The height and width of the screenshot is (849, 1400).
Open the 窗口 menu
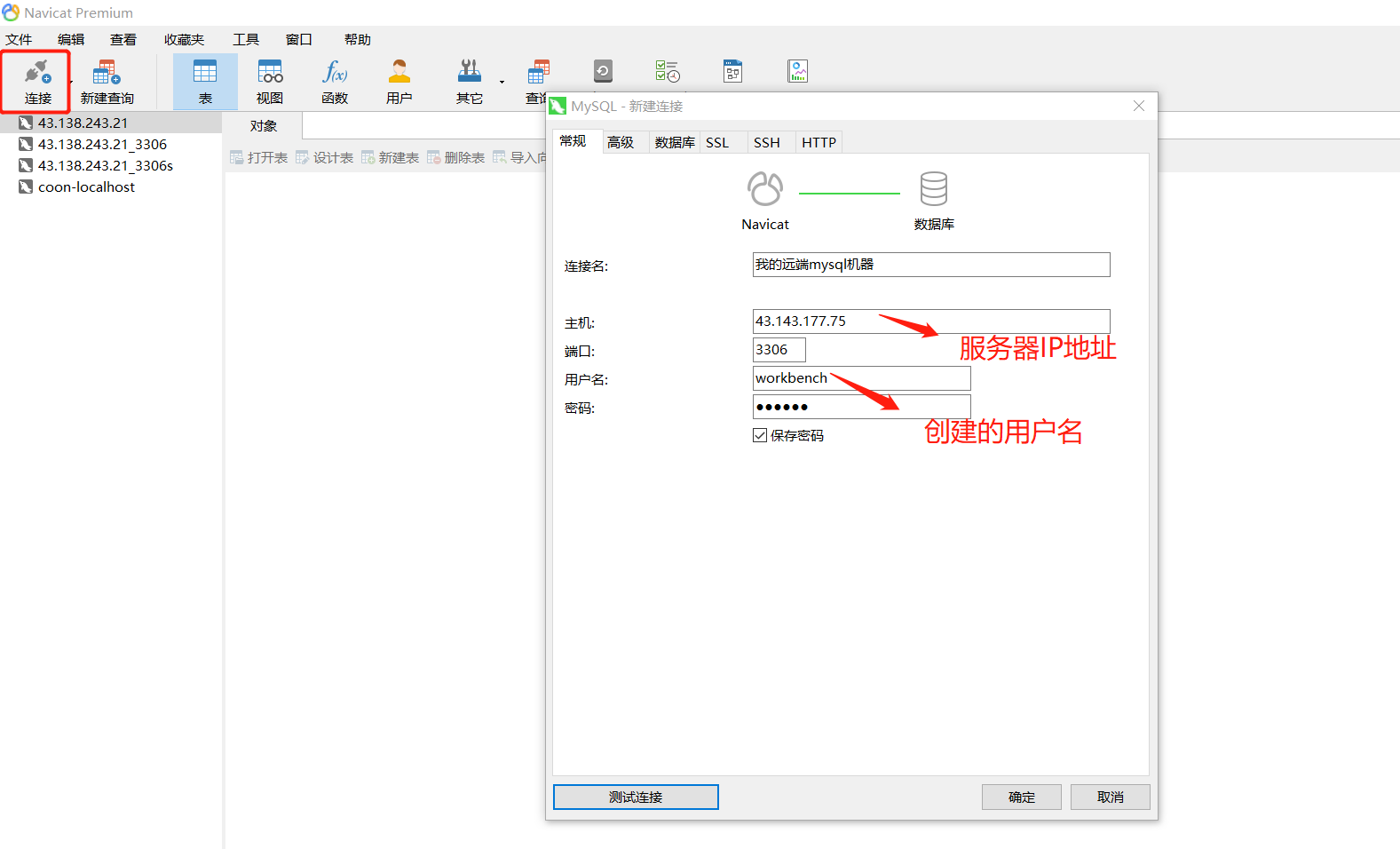[299, 39]
